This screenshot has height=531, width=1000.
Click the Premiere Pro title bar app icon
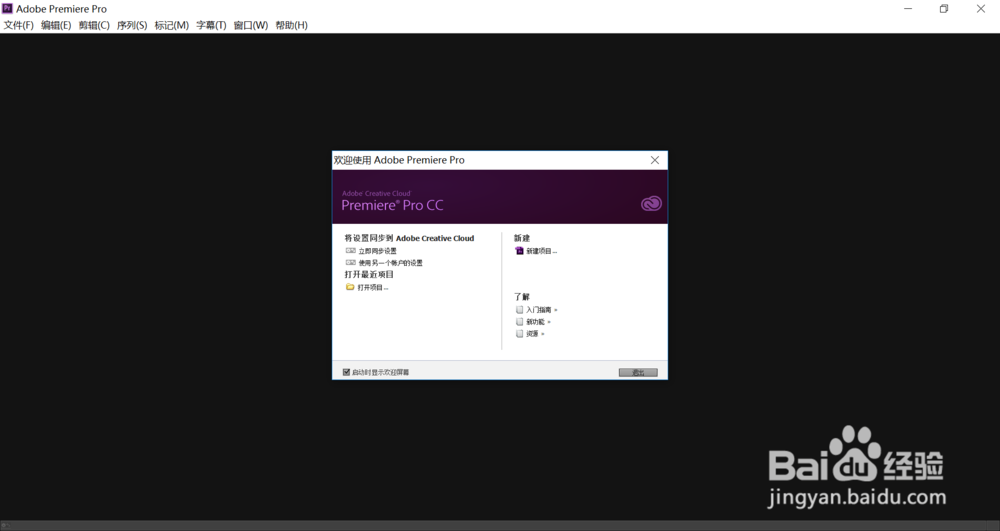7,8
